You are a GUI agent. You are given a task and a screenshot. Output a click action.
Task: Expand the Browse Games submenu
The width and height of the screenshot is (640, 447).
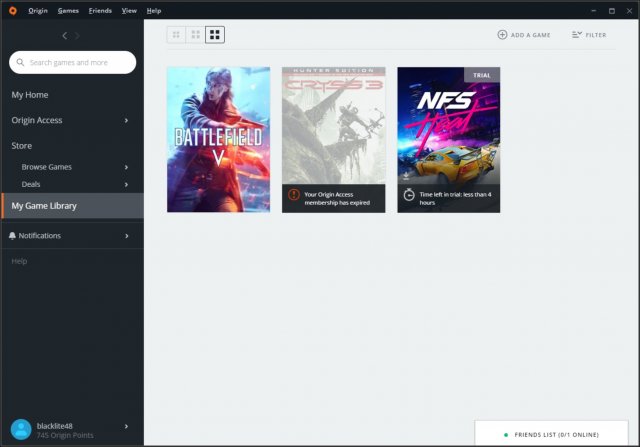tap(126, 167)
